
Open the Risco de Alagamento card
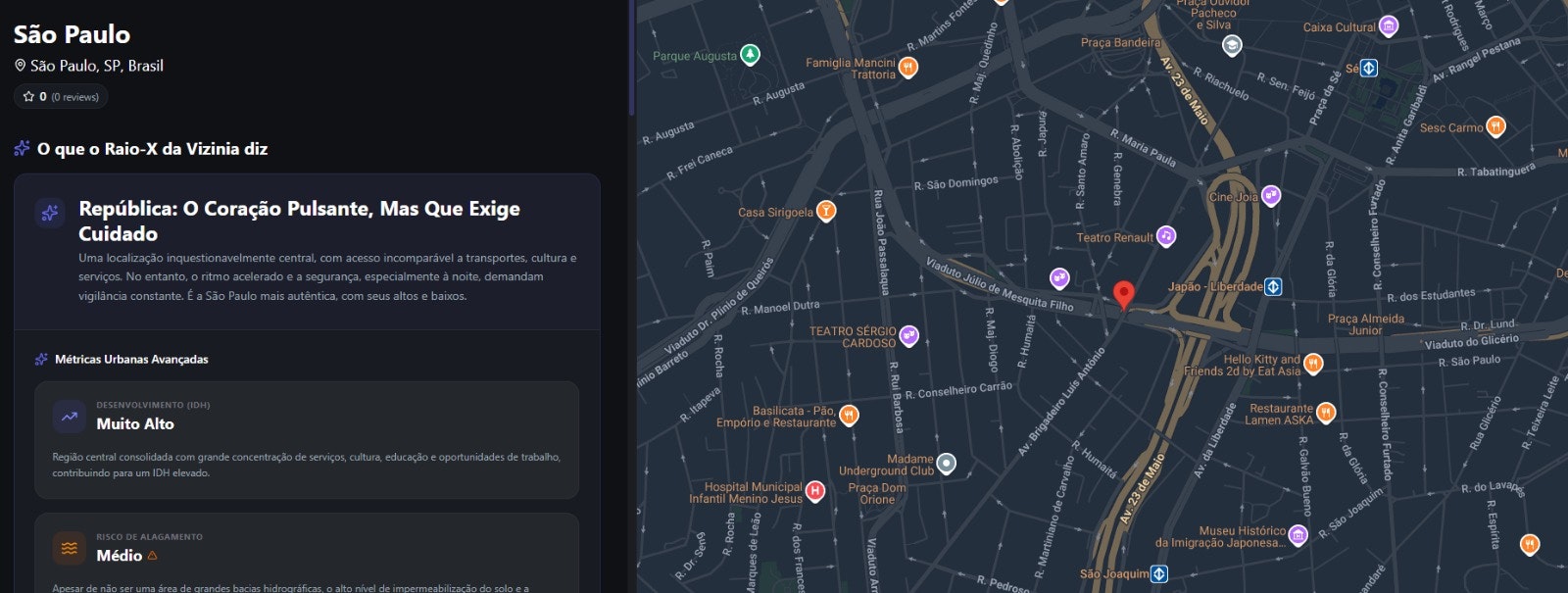coord(307,553)
